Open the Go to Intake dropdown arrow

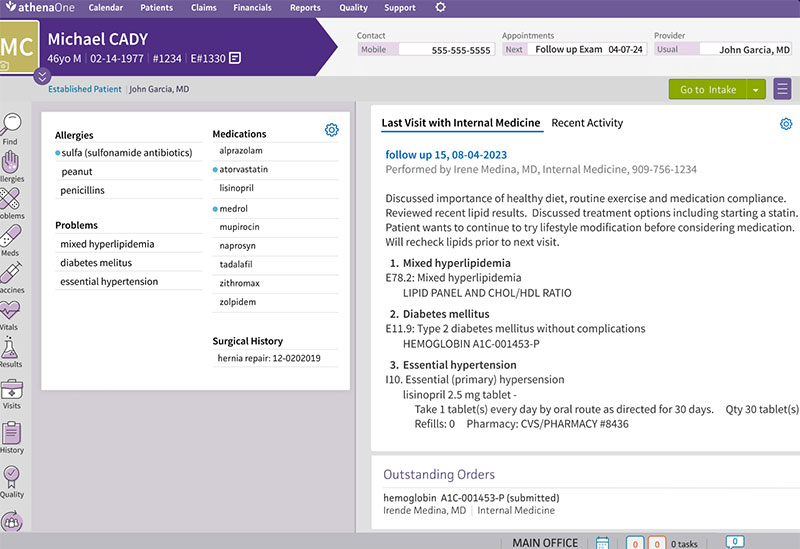pos(756,90)
